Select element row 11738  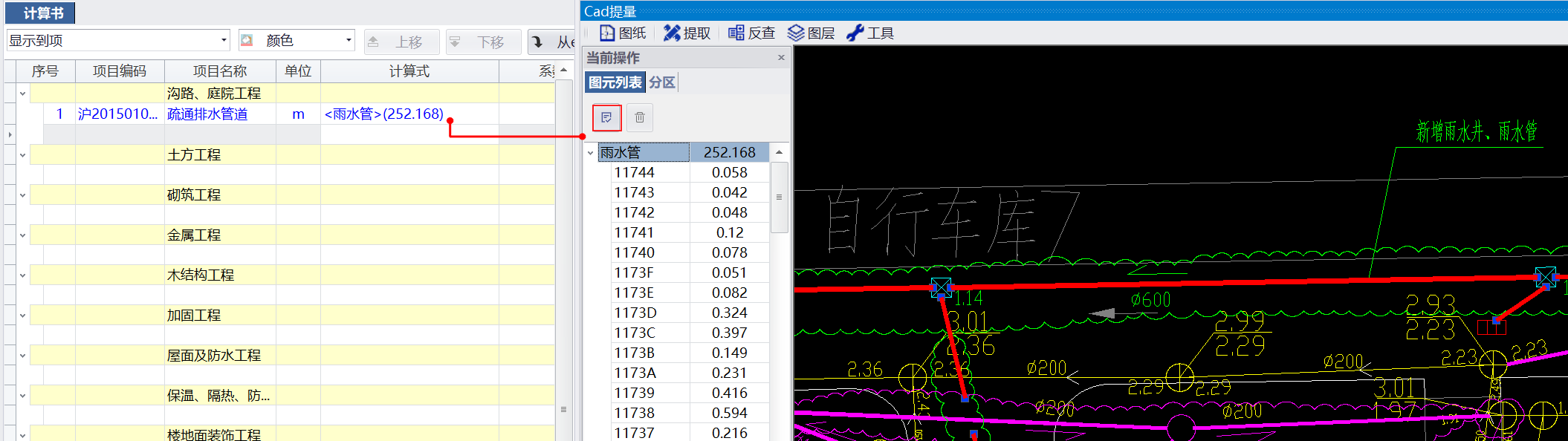tap(690, 413)
